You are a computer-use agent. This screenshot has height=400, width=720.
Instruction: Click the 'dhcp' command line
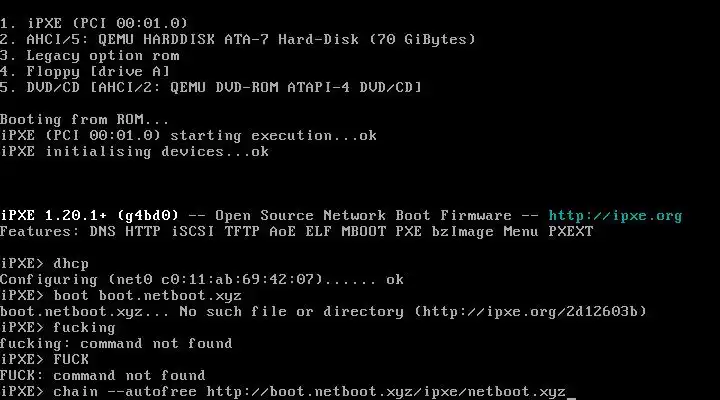click(71, 263)
